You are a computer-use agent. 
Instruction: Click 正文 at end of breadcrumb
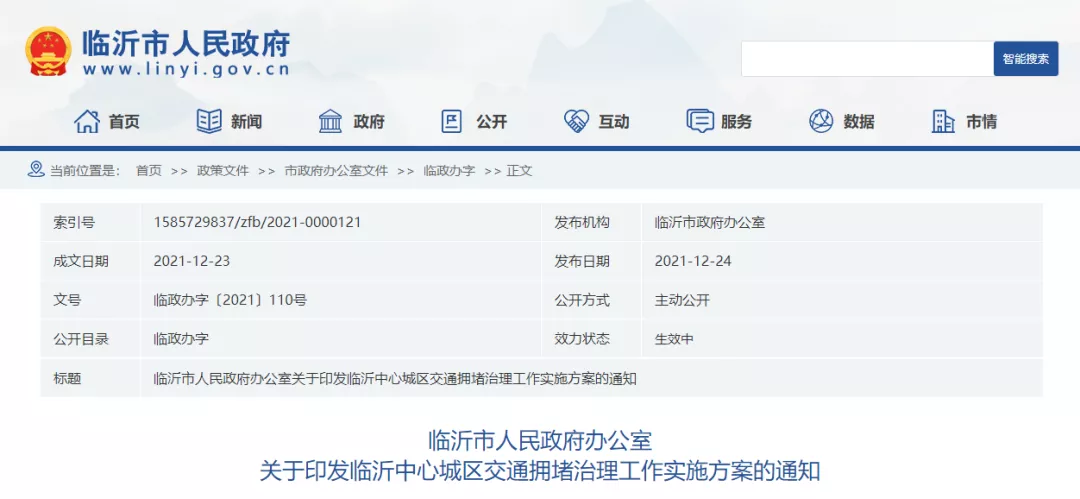coord(519,171)
